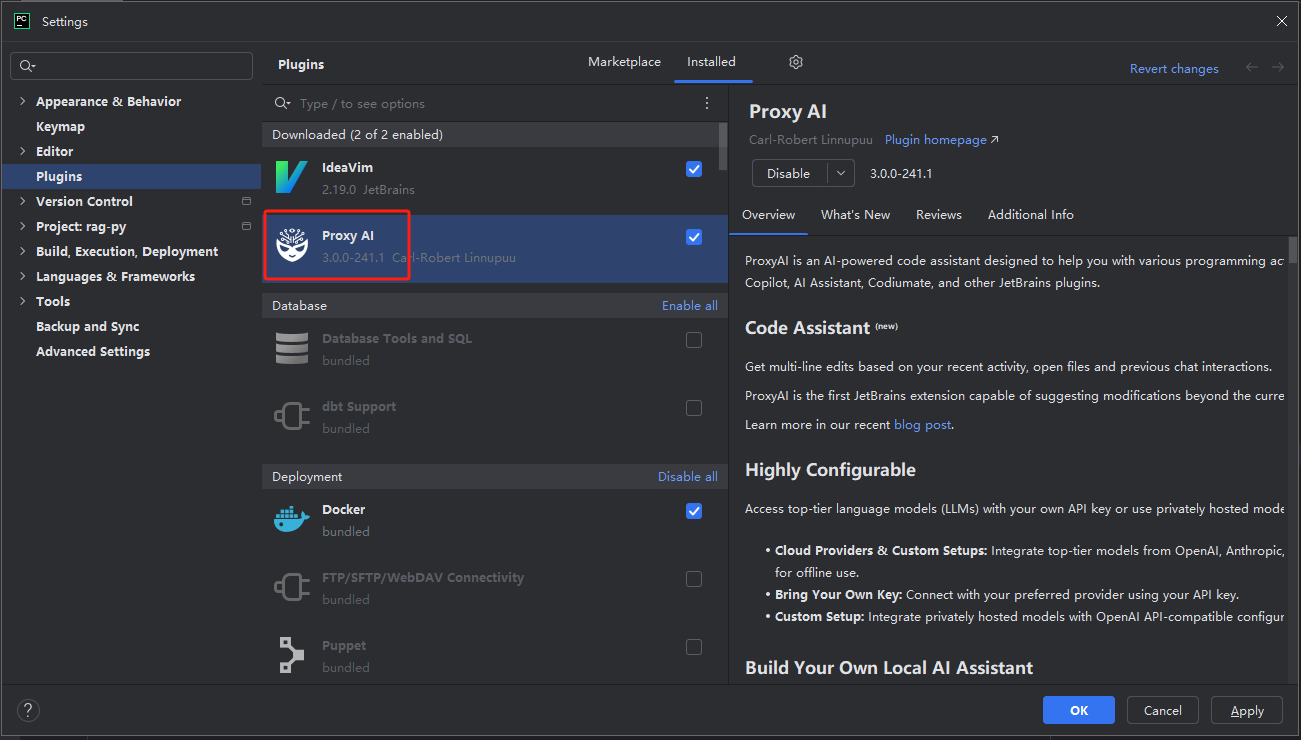The image size is (1301, 740).
Task: Open the dropdown arrow beside Disable
Action: 841,173
